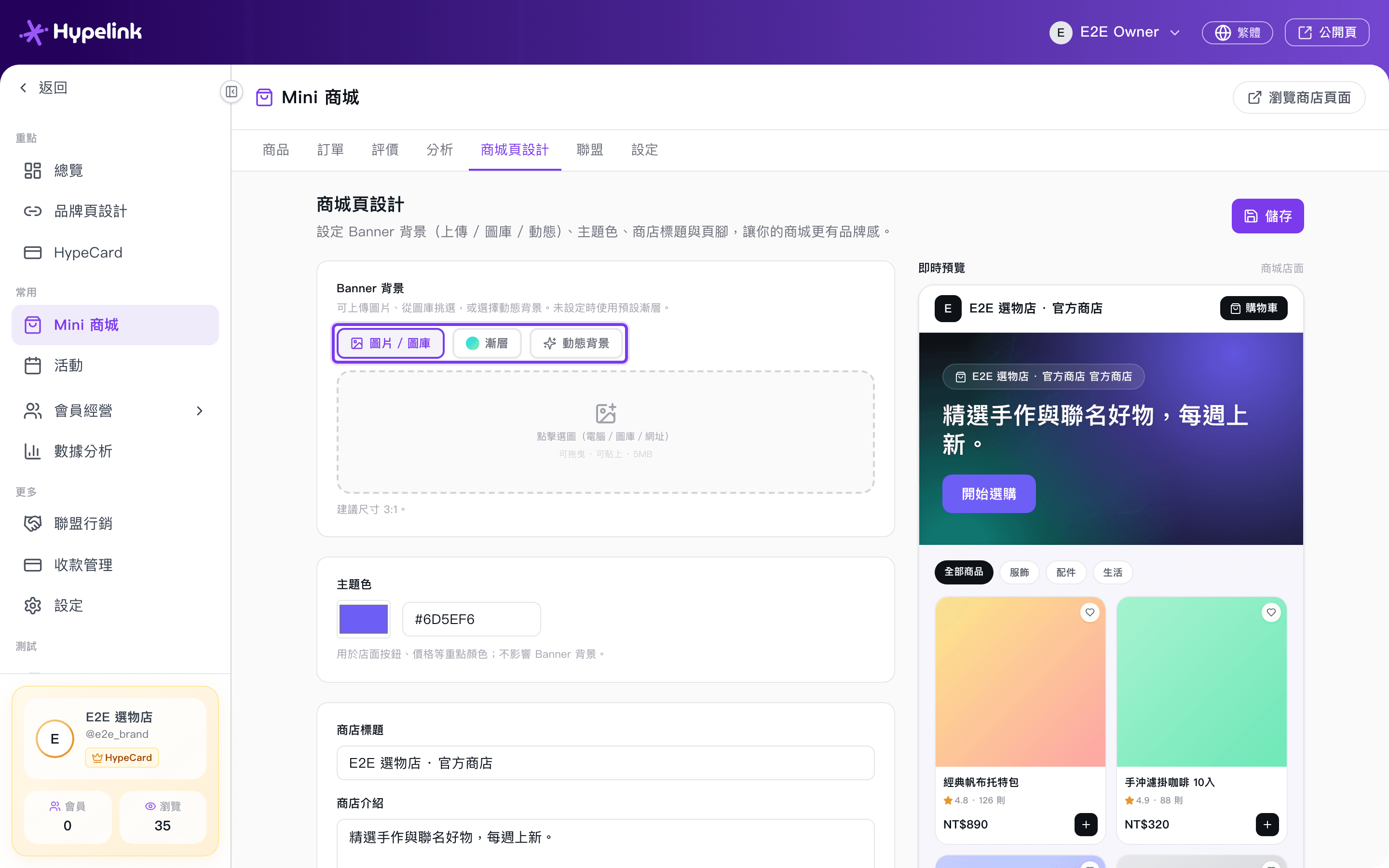The image size is (1389, 868).
Task: Select 動態背景 banner mode
Action: [x=576, y=343]
